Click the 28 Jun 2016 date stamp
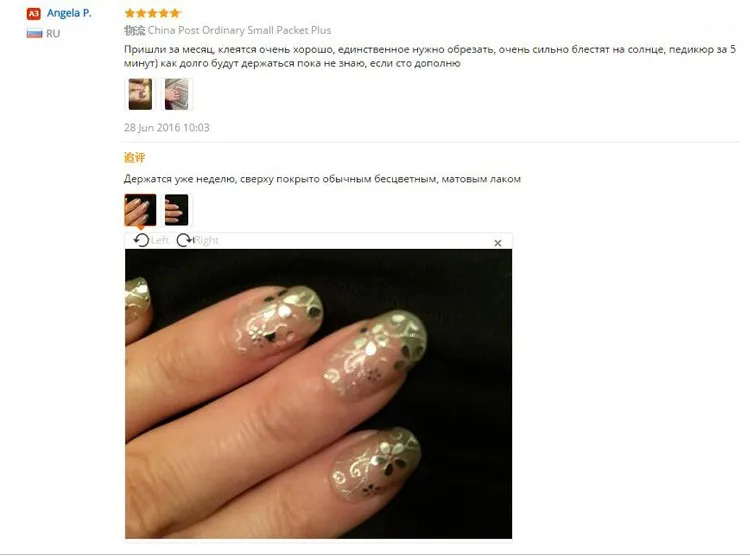Viewport: 750px width, 557px height. coord(166,127)
